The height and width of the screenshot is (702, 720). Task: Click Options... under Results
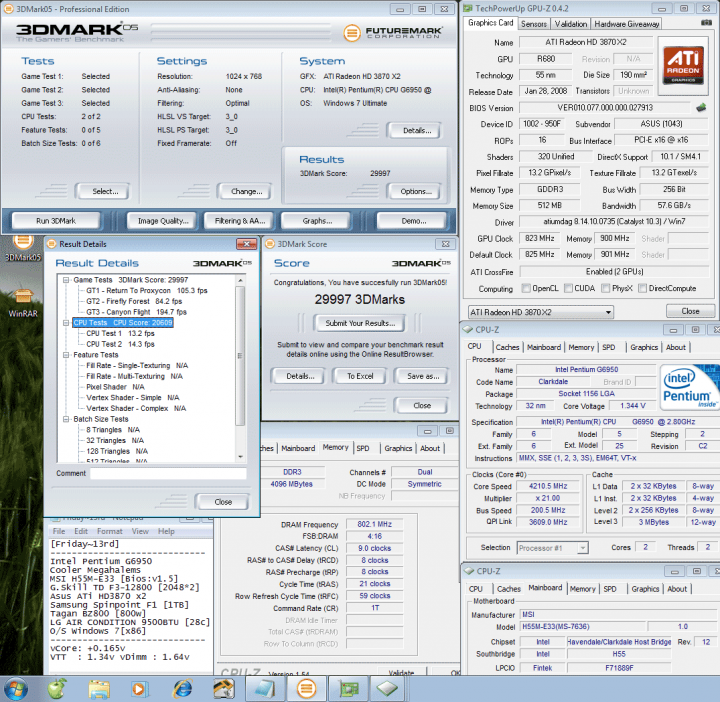click(x=416, y=191)
